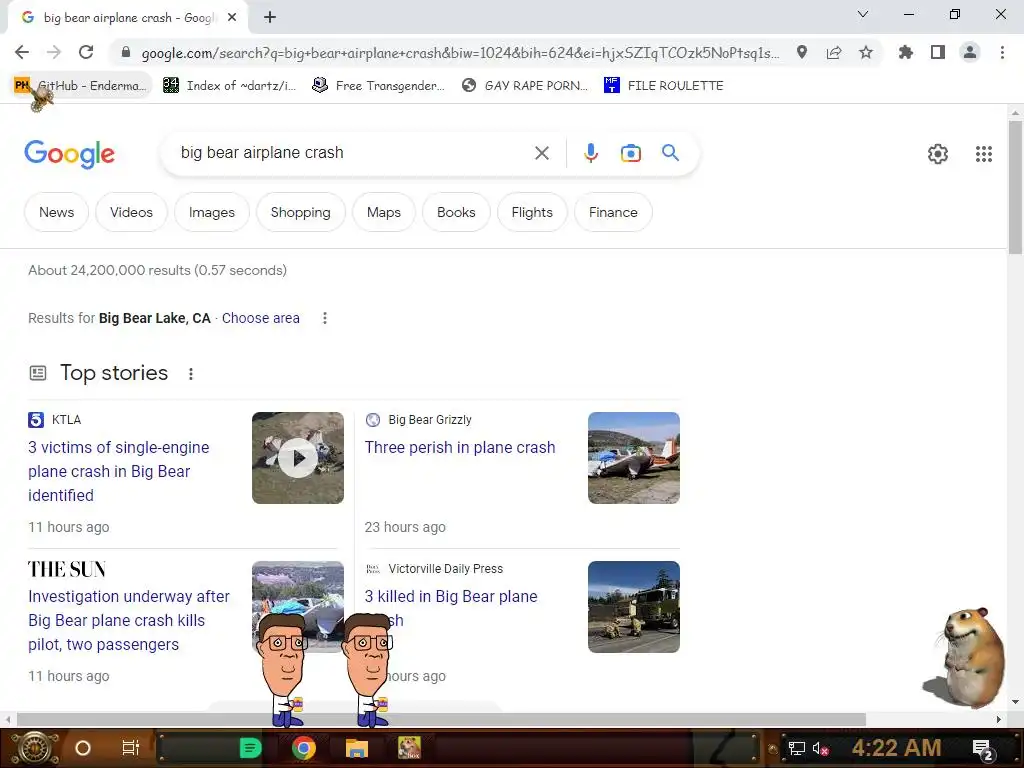Switch to Flights results

pos(532,212)
